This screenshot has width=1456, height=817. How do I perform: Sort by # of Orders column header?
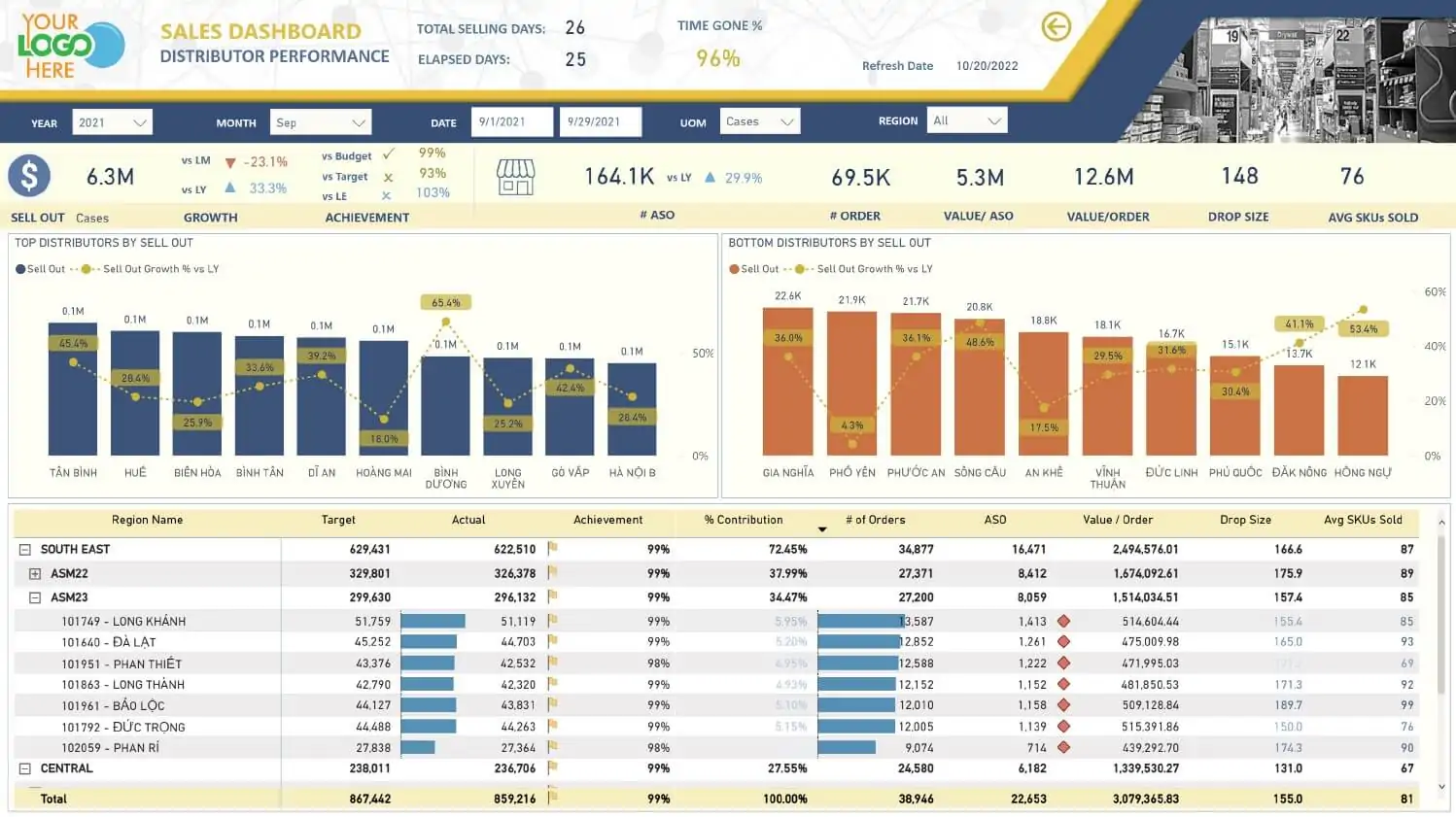(875, 520)
